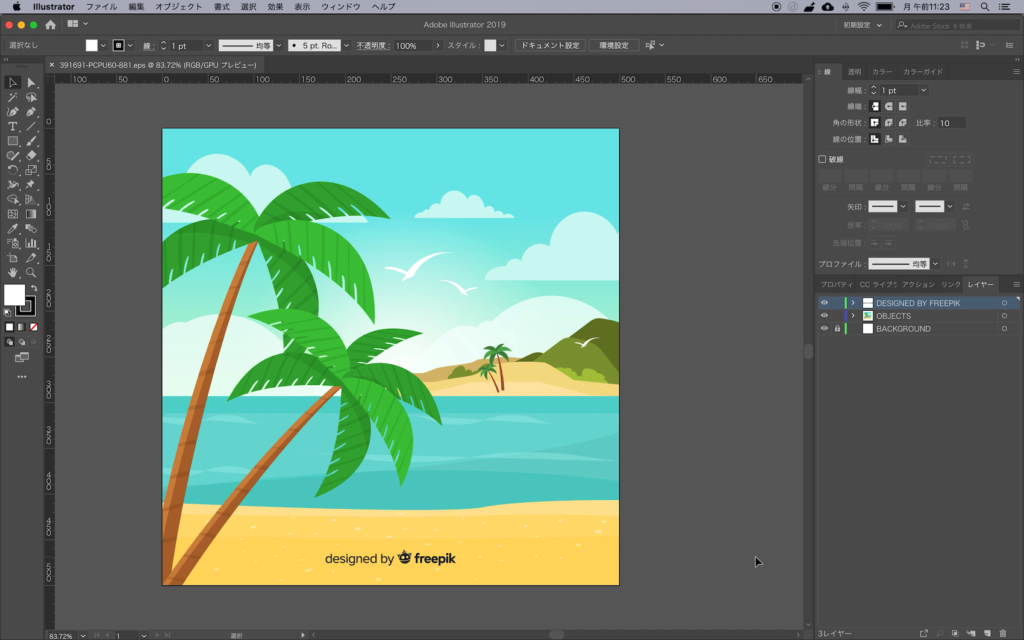Select the Direct Selection white arrow tool

[x=32, y=83]
